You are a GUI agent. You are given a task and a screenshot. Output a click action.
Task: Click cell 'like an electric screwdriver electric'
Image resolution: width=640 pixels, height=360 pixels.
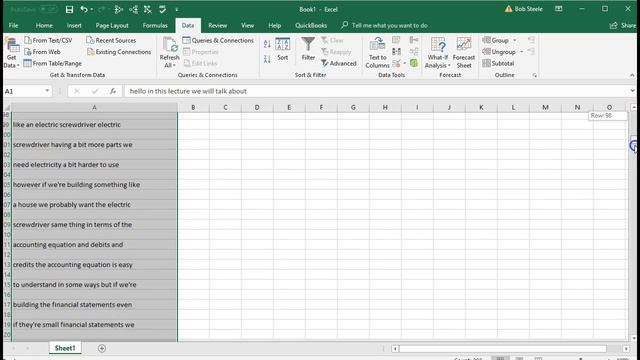tap(94, 124)
